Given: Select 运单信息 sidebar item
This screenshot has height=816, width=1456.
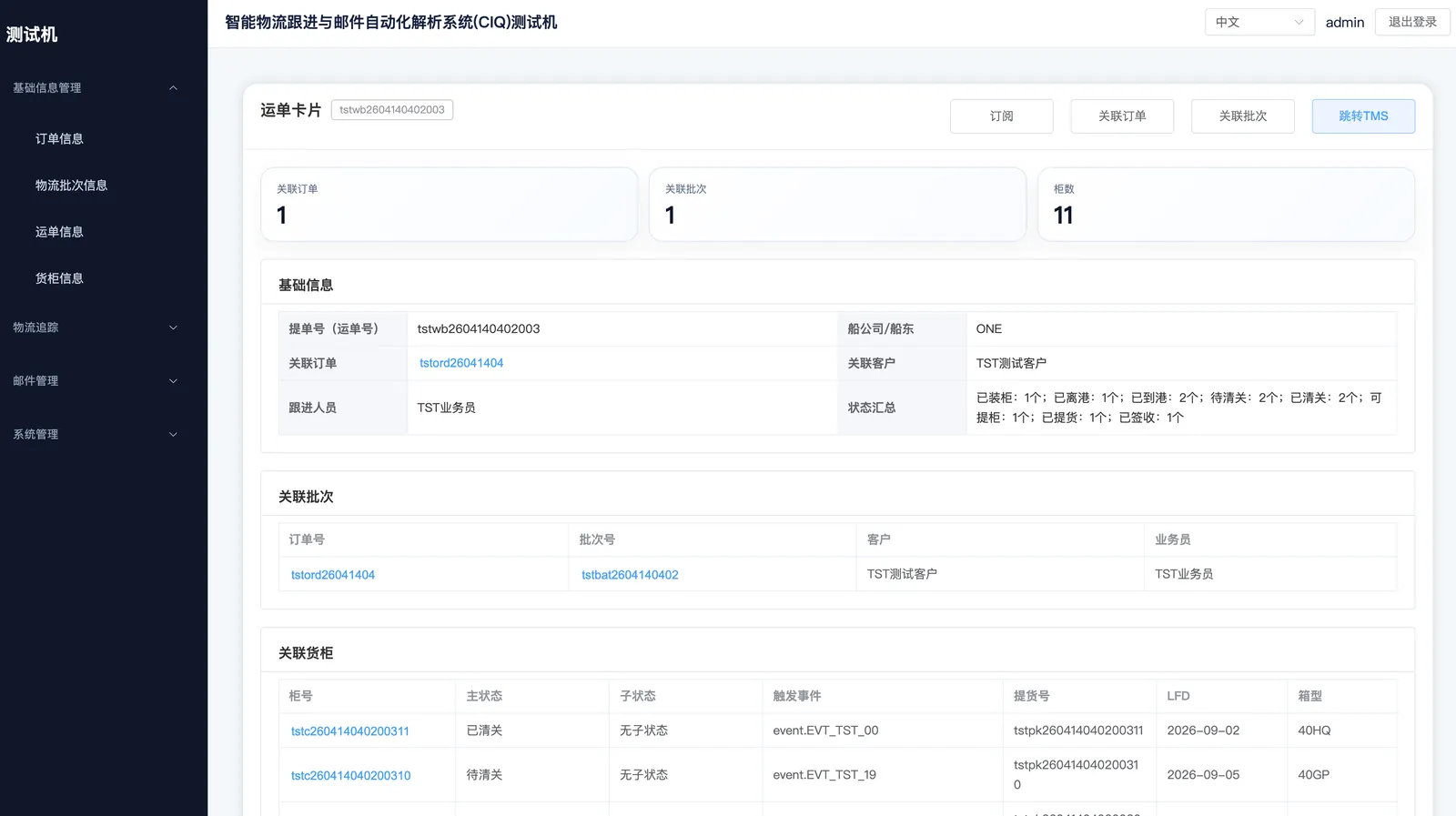Looking at the screenshot, I should 59,232.
